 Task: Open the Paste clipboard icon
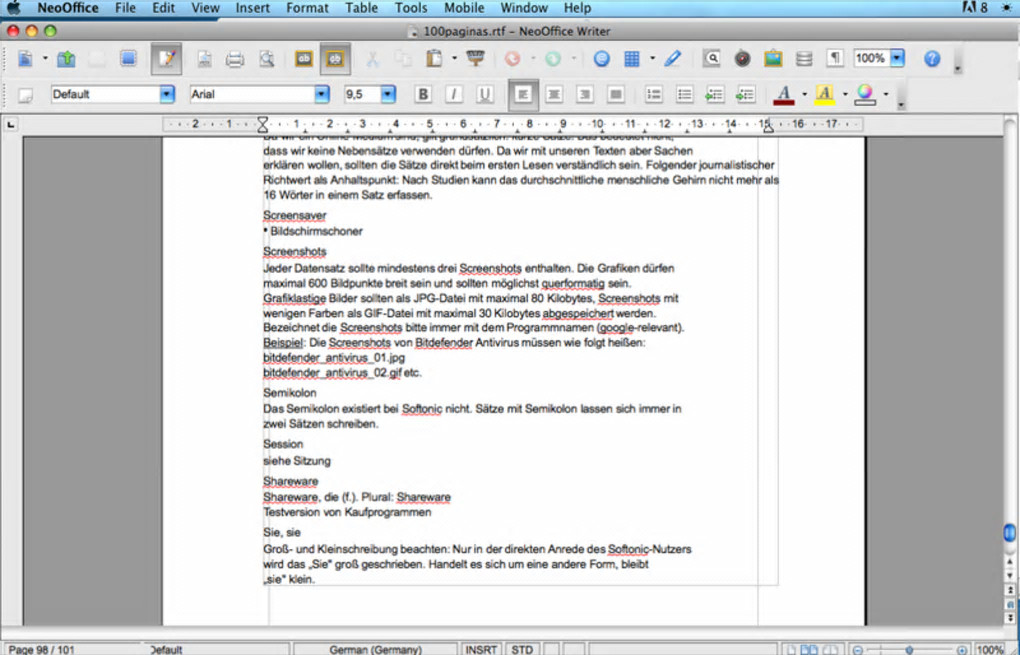434,59
